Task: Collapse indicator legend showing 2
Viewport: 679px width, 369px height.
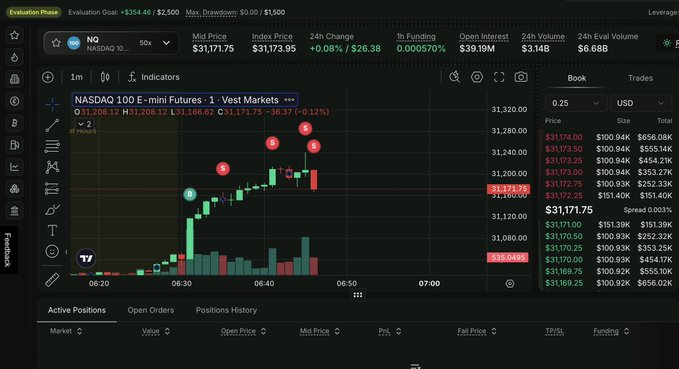Action: (84, 124)
